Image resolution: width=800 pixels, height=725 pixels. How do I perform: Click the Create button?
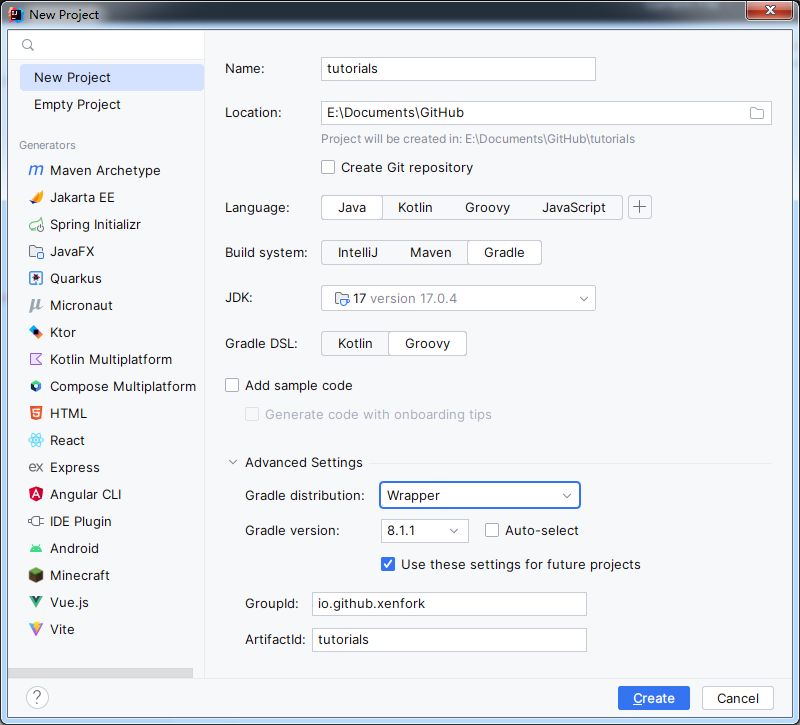654,698
